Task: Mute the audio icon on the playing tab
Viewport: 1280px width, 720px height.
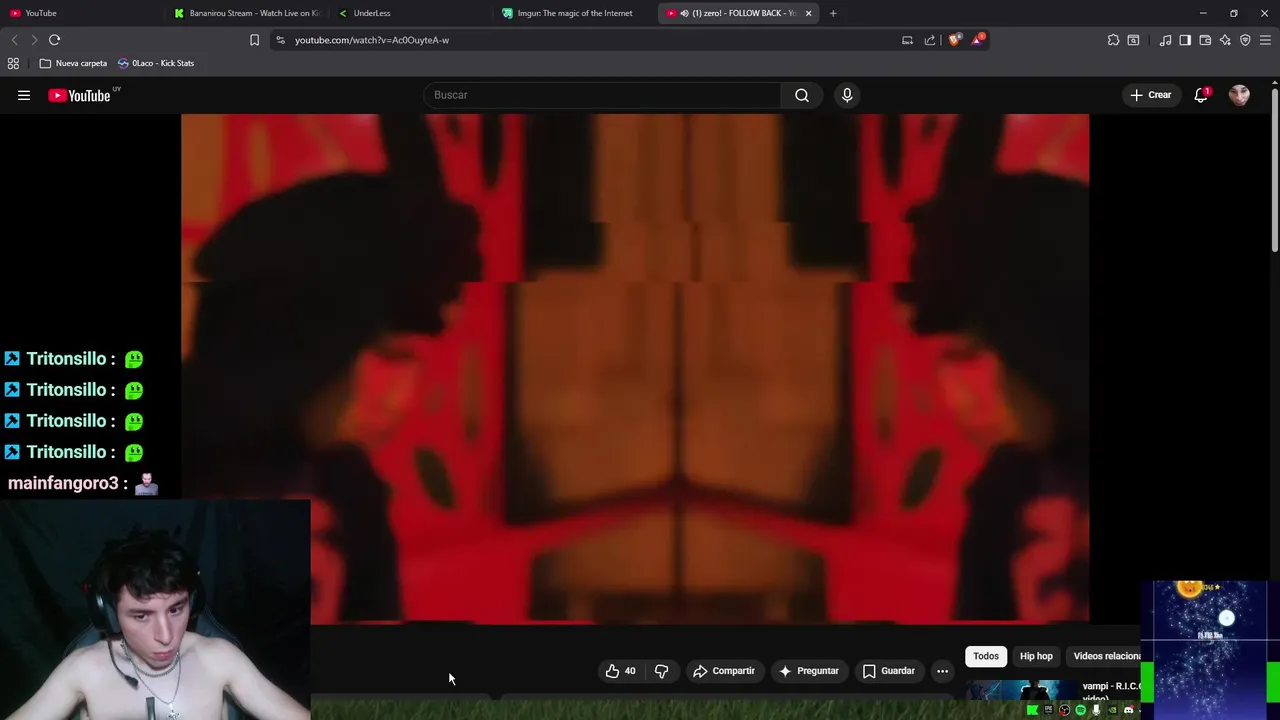Action: [684, 13]
